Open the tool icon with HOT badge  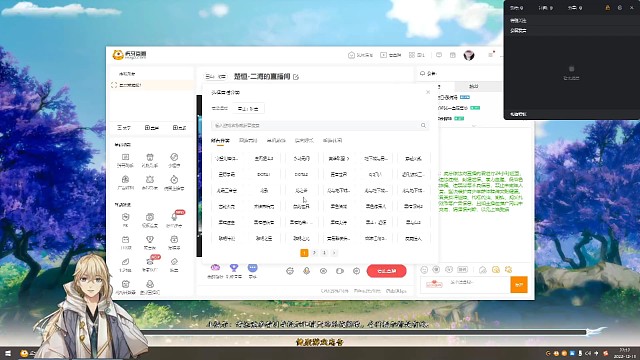[149, 262]
